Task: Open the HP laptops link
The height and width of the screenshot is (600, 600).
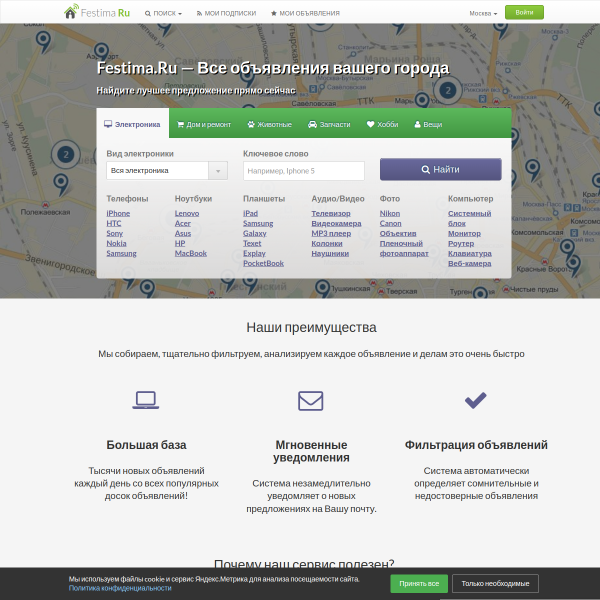Action: (180, 243)
